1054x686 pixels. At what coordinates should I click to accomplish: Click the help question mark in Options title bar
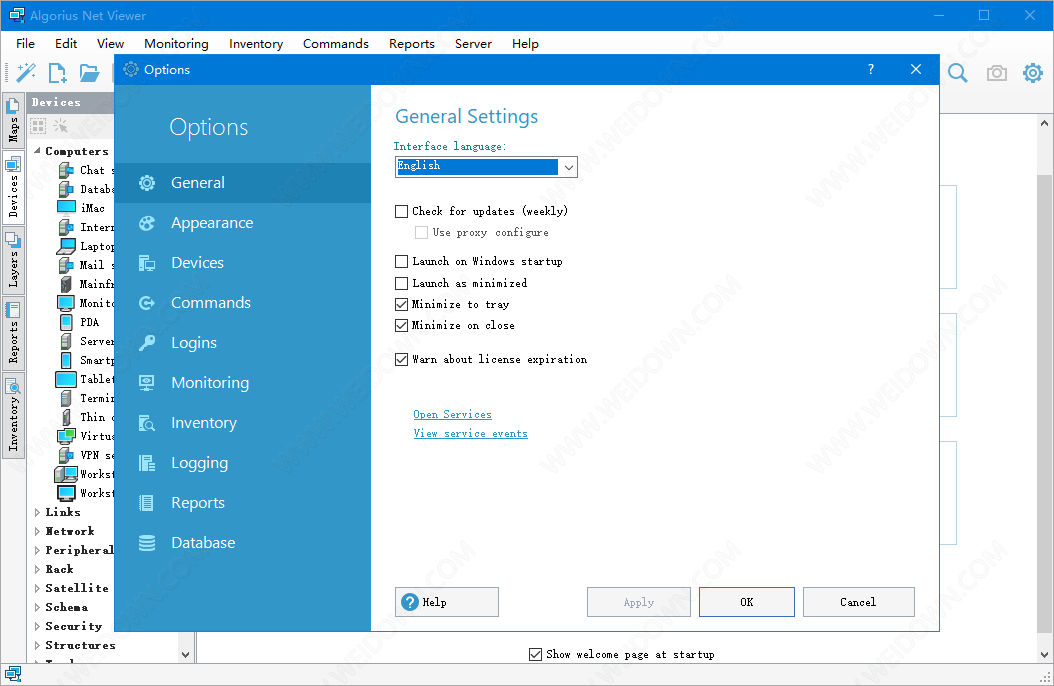(870, 69)
